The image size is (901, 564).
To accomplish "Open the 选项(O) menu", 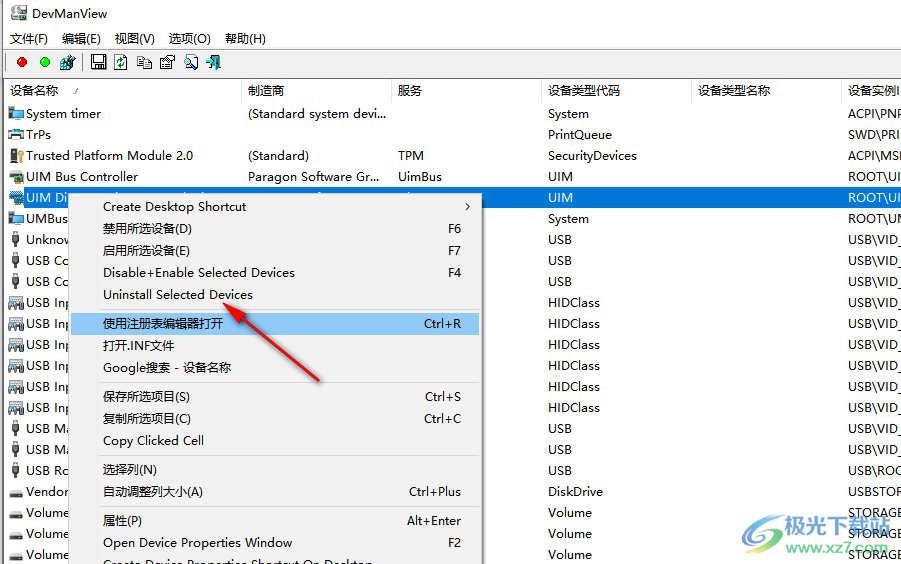I will coord(189,38).
